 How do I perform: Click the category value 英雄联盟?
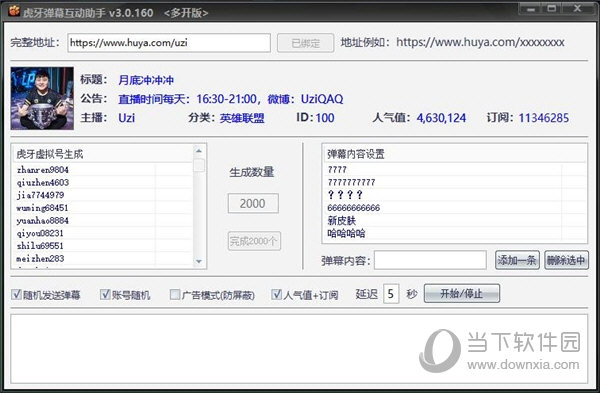242,118
